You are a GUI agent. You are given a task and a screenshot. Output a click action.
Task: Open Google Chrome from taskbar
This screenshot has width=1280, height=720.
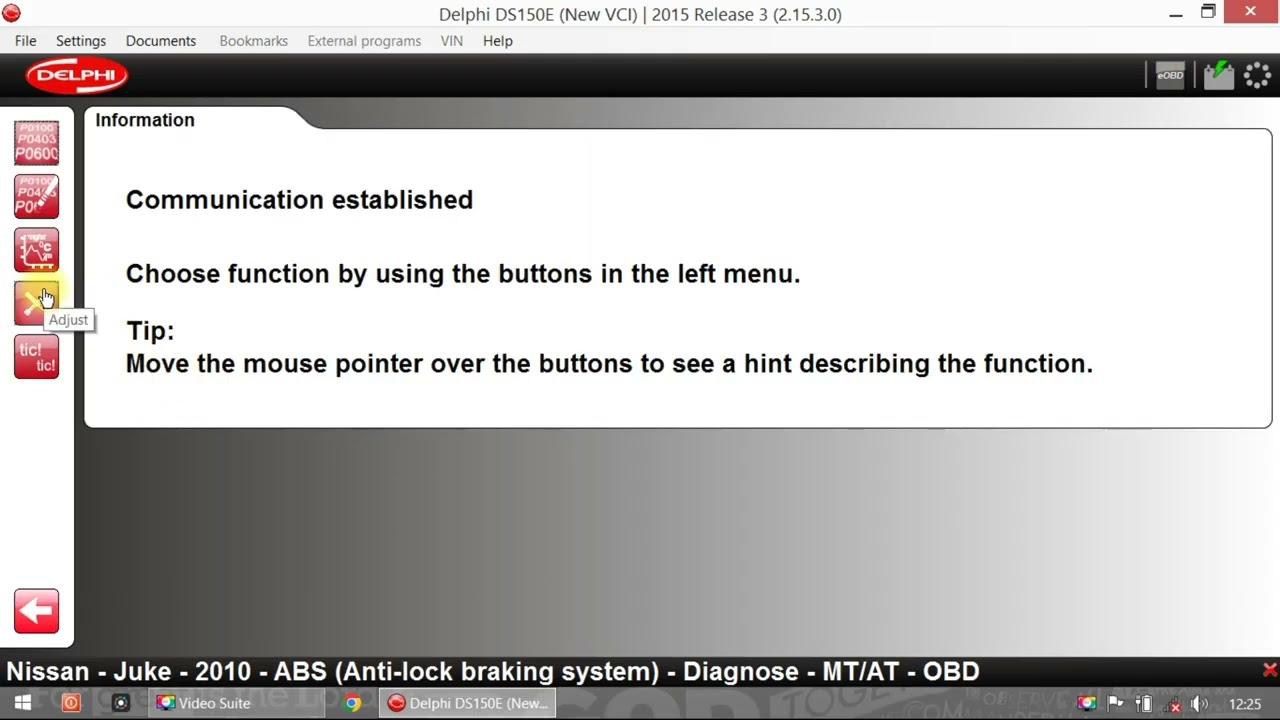tap(352, 703)
